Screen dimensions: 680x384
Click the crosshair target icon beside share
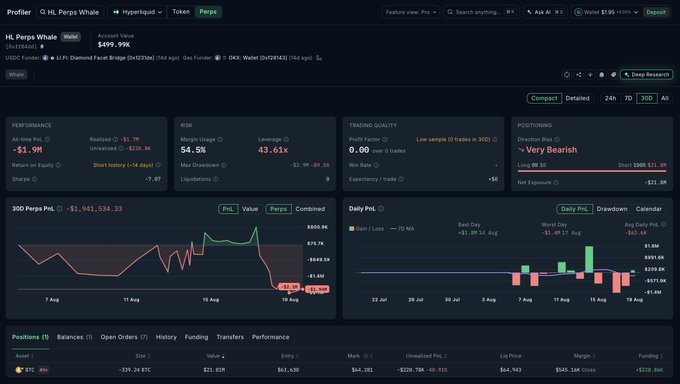(567, 75)
